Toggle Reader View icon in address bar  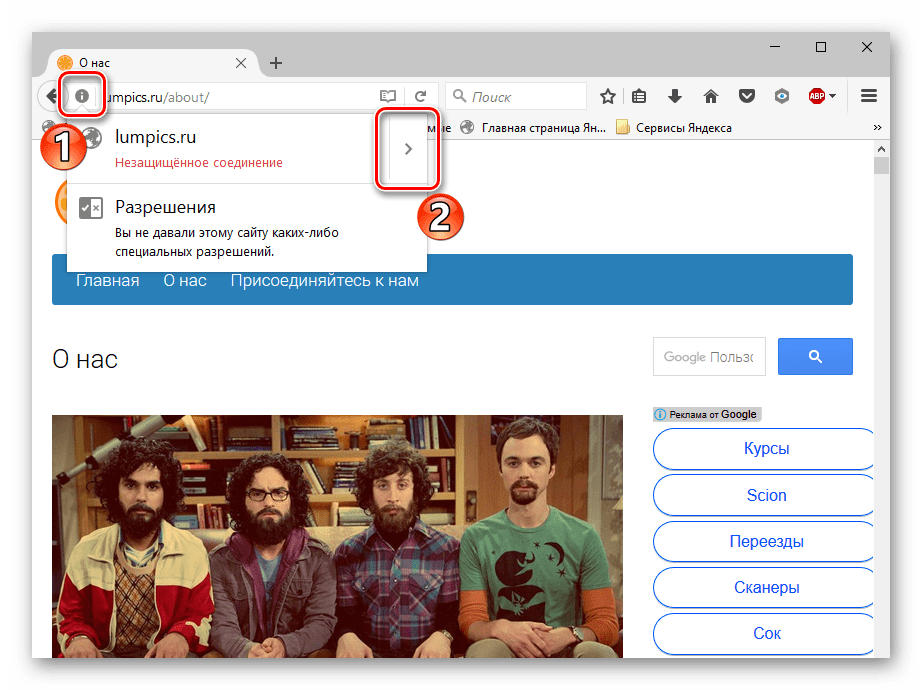[x=388, y=97]
